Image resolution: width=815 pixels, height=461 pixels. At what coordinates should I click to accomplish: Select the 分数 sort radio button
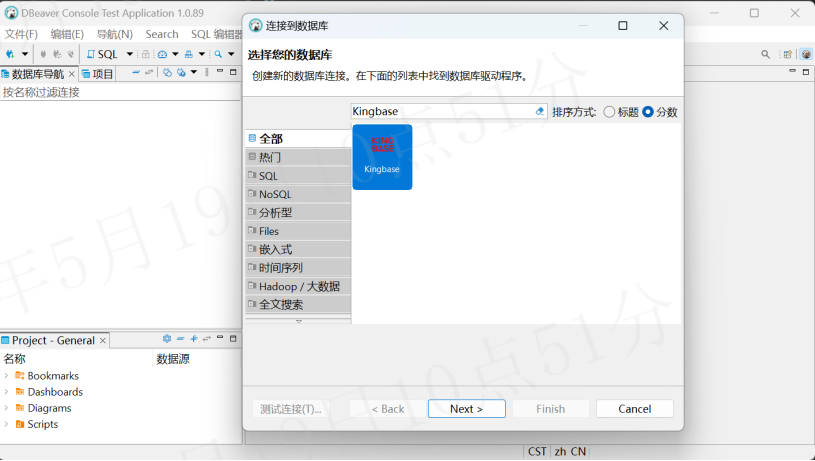[x=648, y=112]
